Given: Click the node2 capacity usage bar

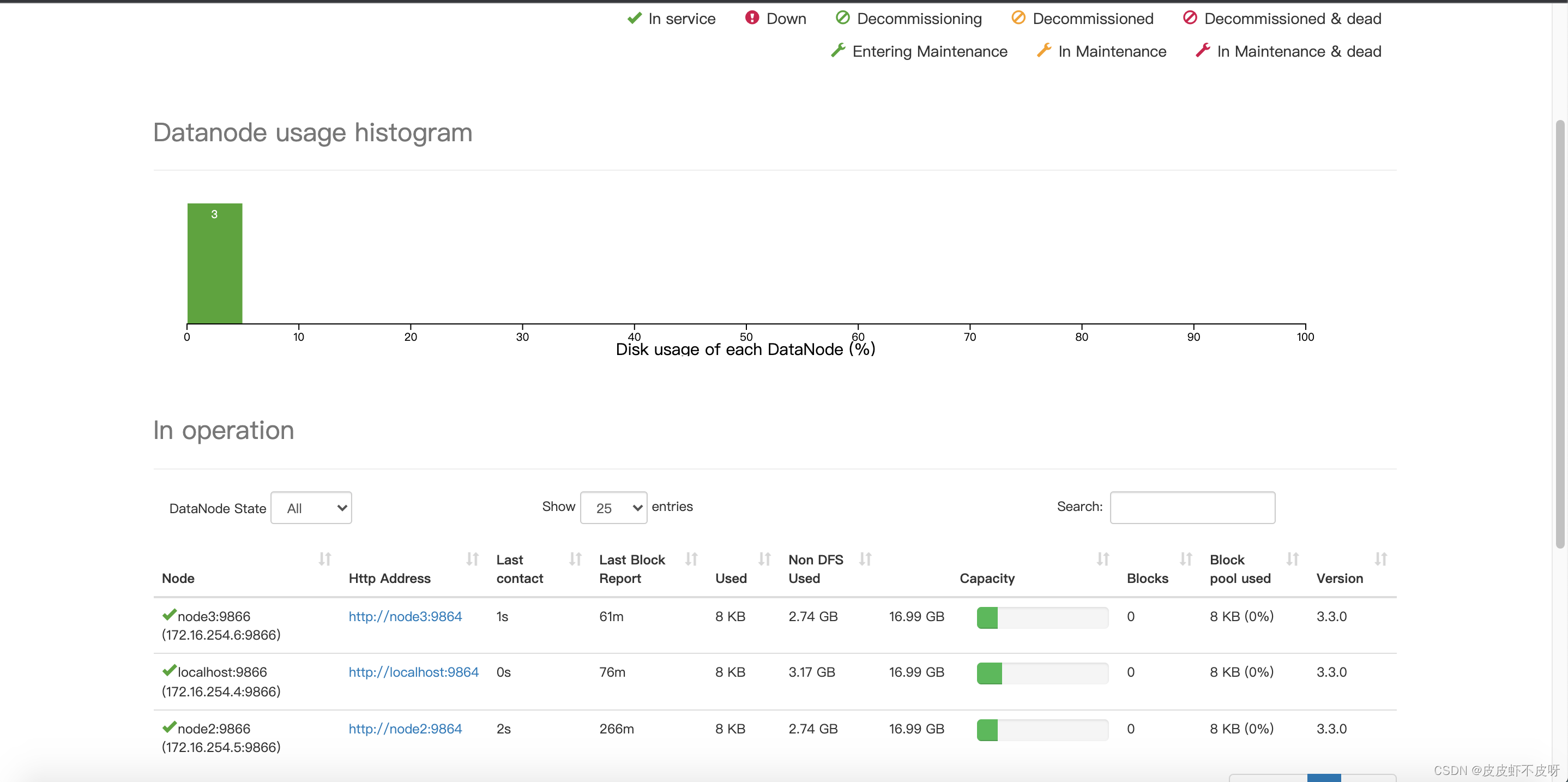Looking at the screenshot, I should (1042, 730).
